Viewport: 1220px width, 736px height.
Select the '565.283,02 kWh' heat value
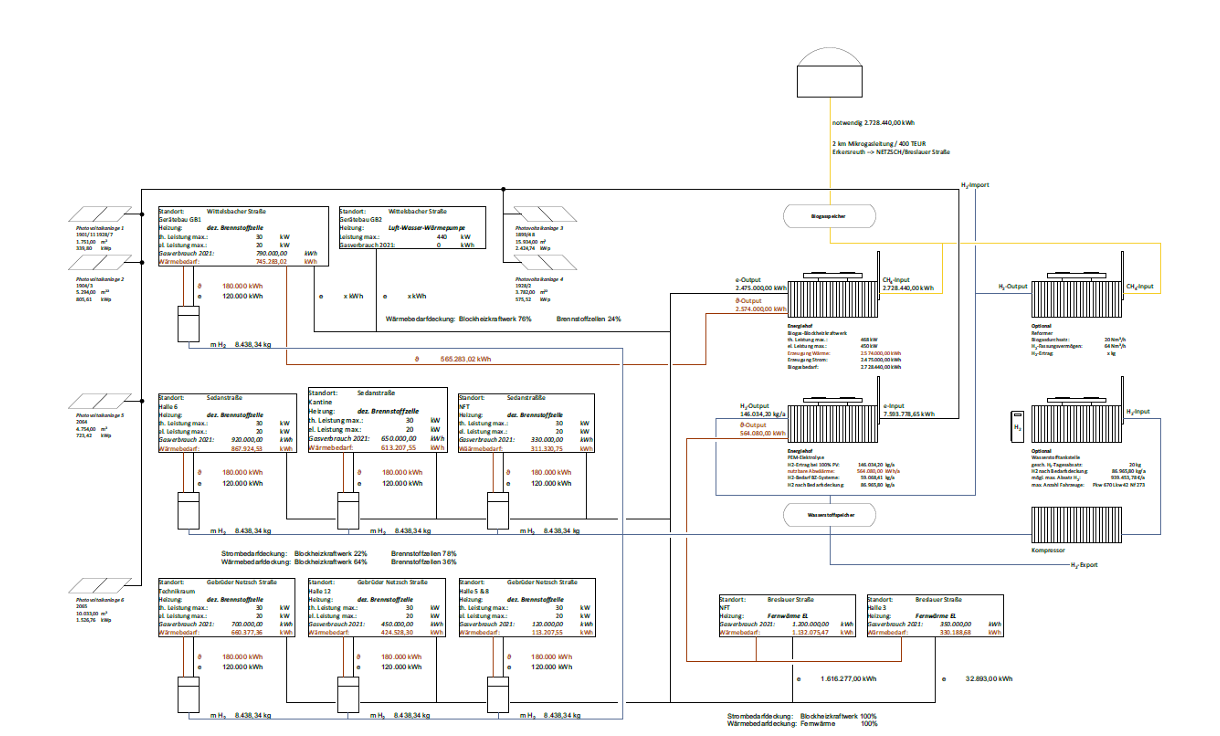coord(466,358)
